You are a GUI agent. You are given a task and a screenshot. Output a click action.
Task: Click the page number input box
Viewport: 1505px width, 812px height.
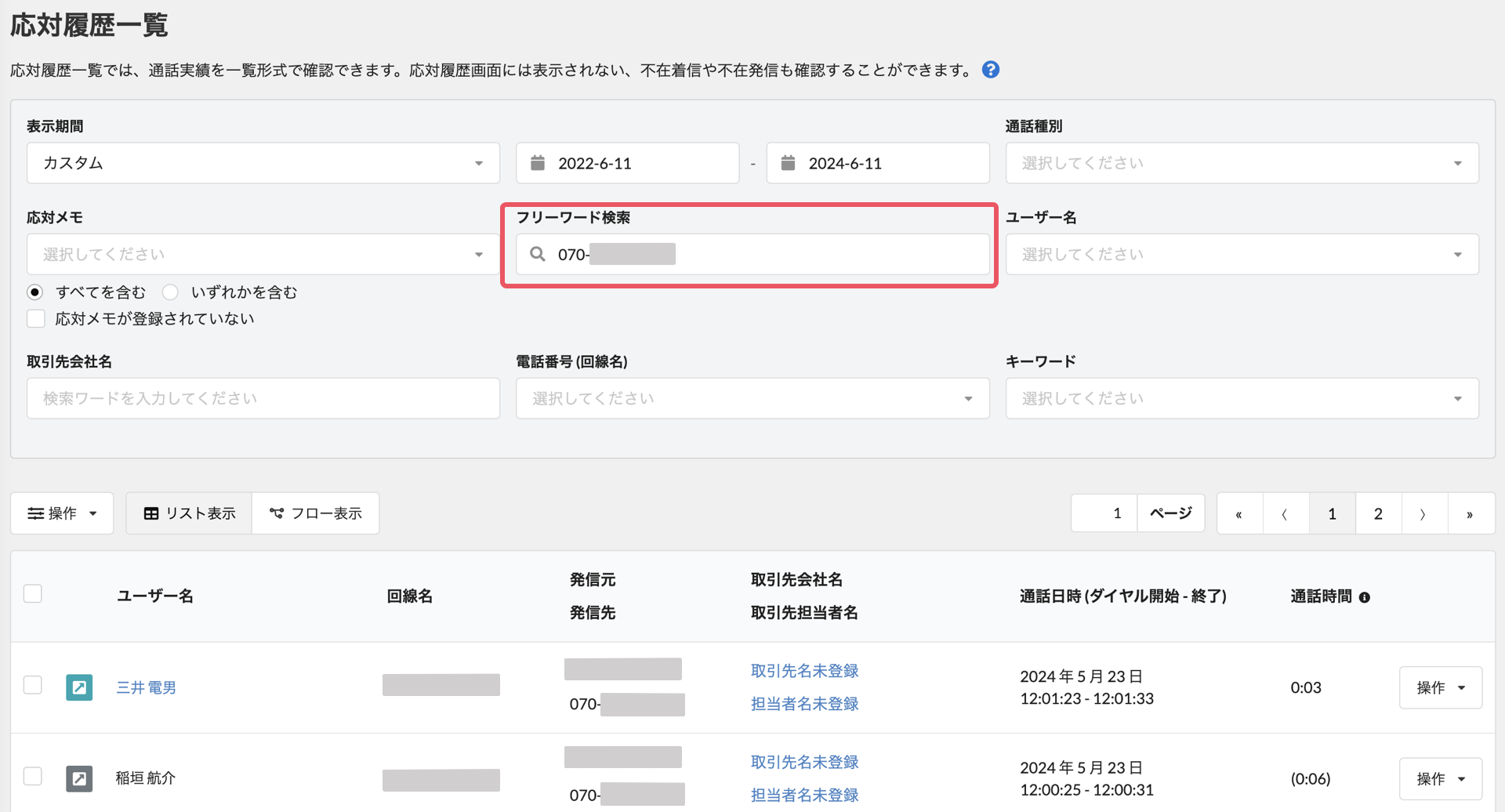pos(1104,513)
